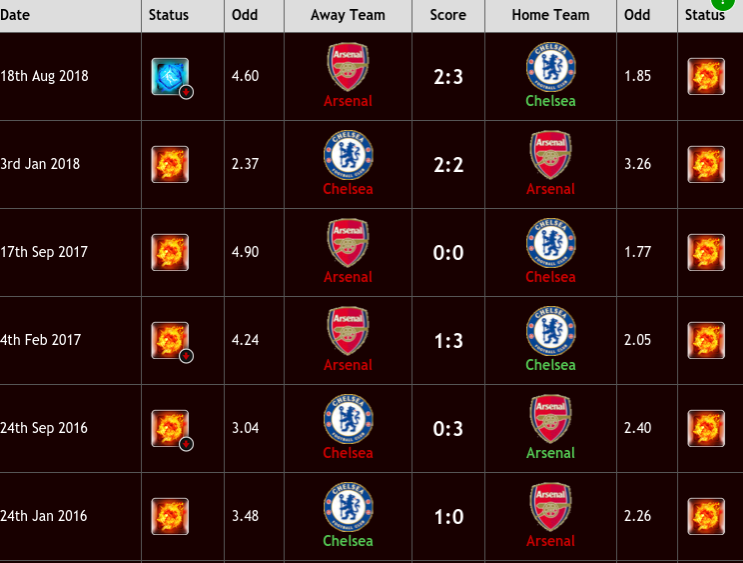Screen dimensions: 743x563
Task: Open the 2:2 score for 3rd Jan 2018
Action: pyautogui.click(x=448, y=165)
